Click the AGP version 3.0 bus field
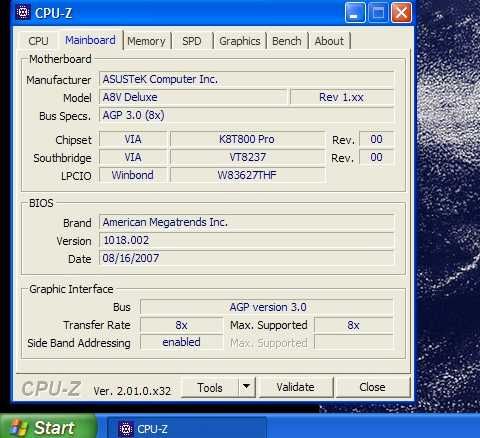 tap(267, 307)
